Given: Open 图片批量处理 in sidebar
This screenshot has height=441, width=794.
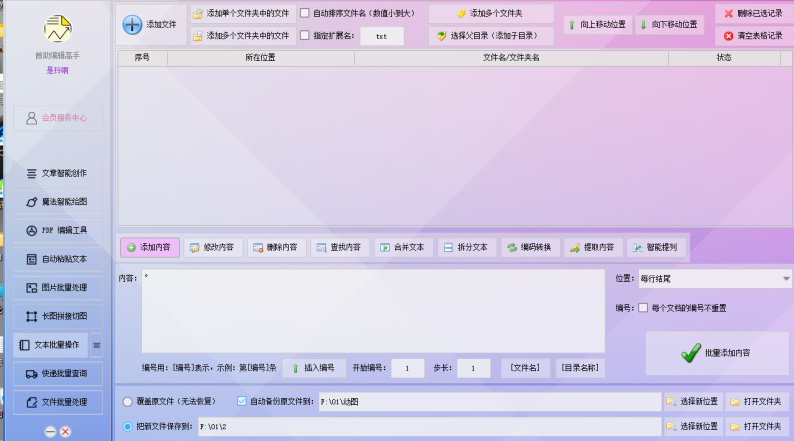Looking at the screenshot, I should pyautogui.click(x=58, y=288).
